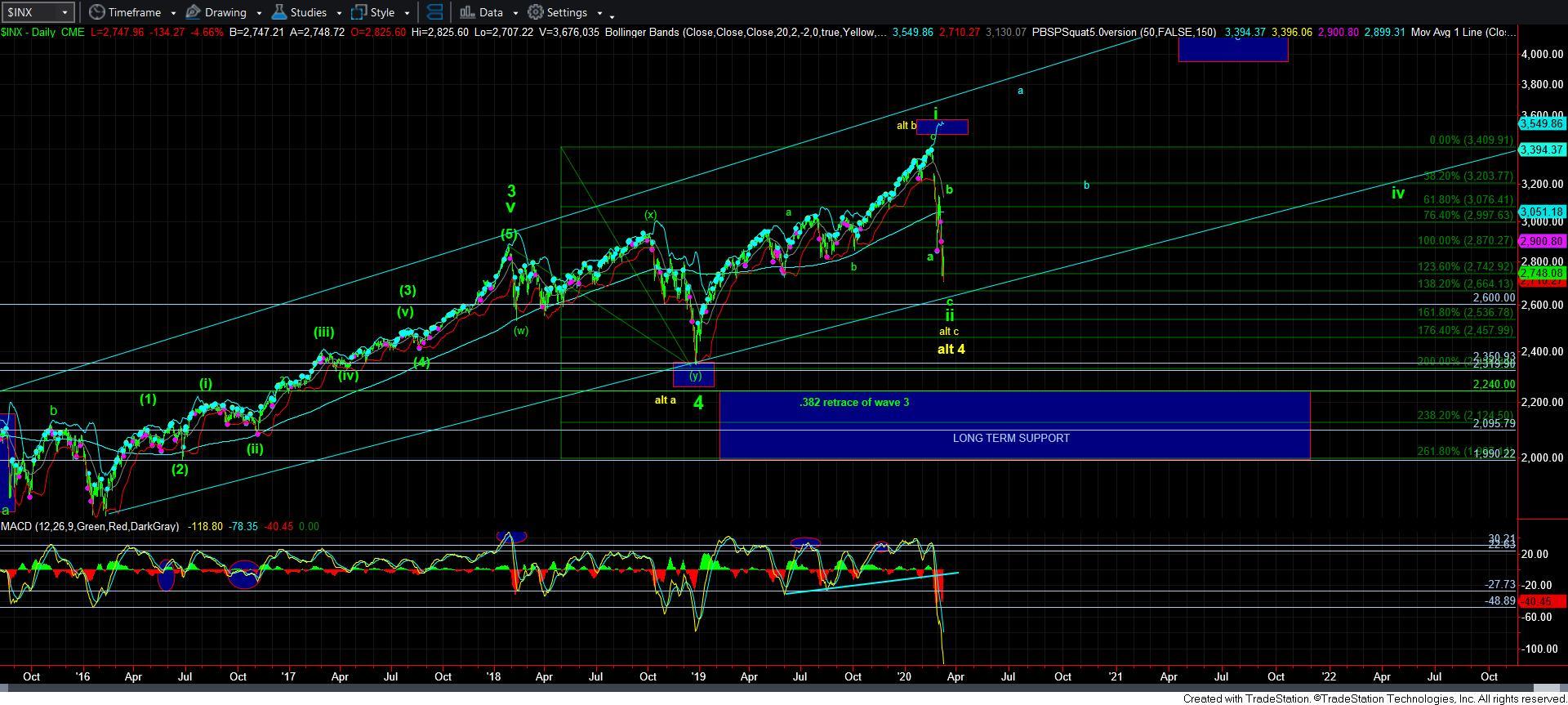This screenshot has width=1568, height=705.
Task: Select the 3,549.86 cyan price marker
Action: click(x=1540, y=124)
